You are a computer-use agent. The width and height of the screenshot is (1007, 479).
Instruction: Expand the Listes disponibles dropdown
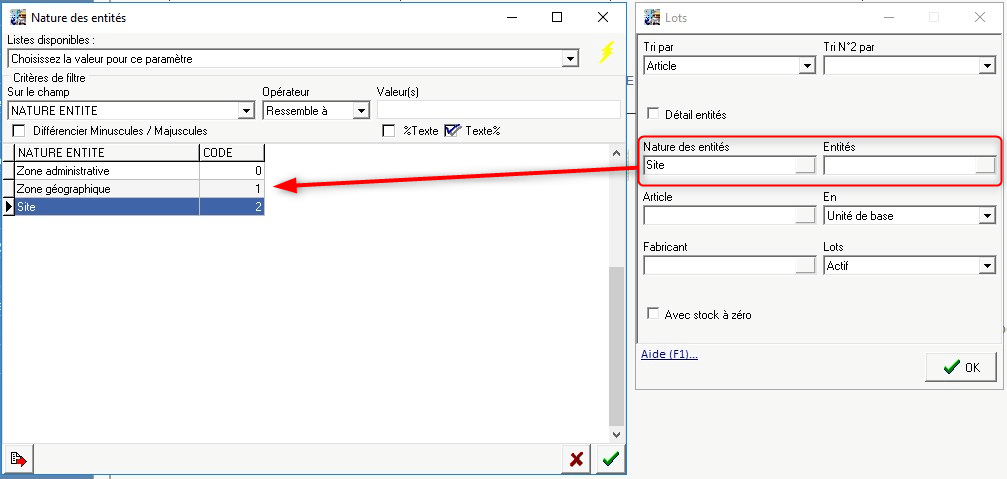tap(570, 59)
